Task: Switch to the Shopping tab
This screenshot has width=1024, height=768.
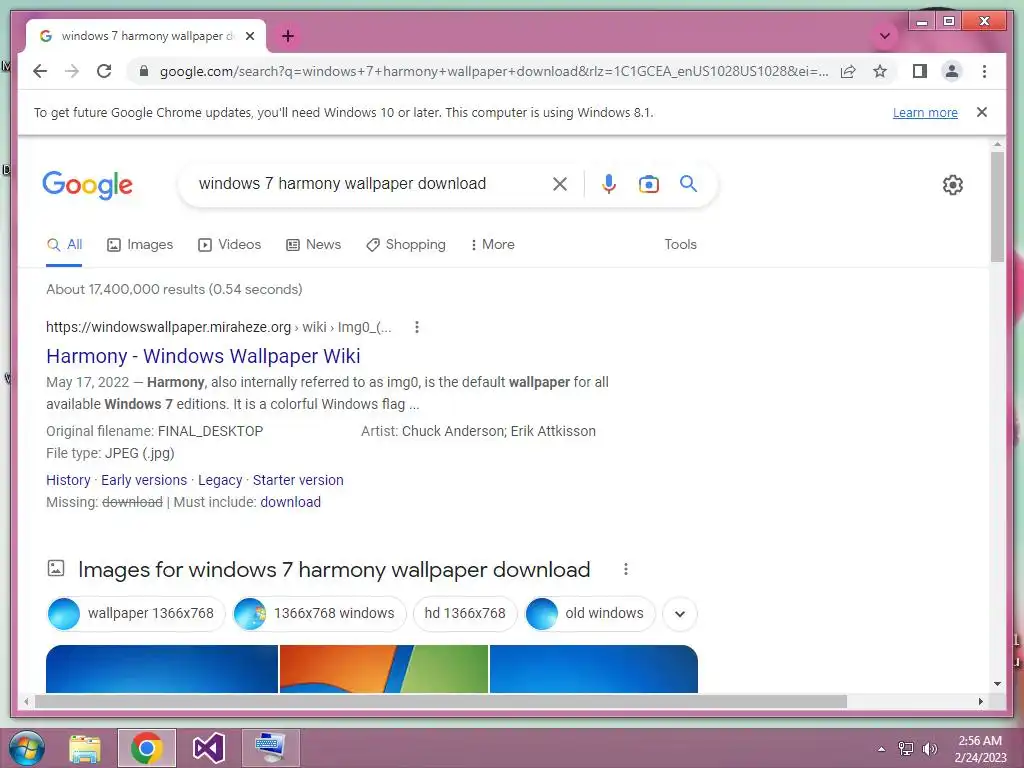Action: tap(406, 245)
